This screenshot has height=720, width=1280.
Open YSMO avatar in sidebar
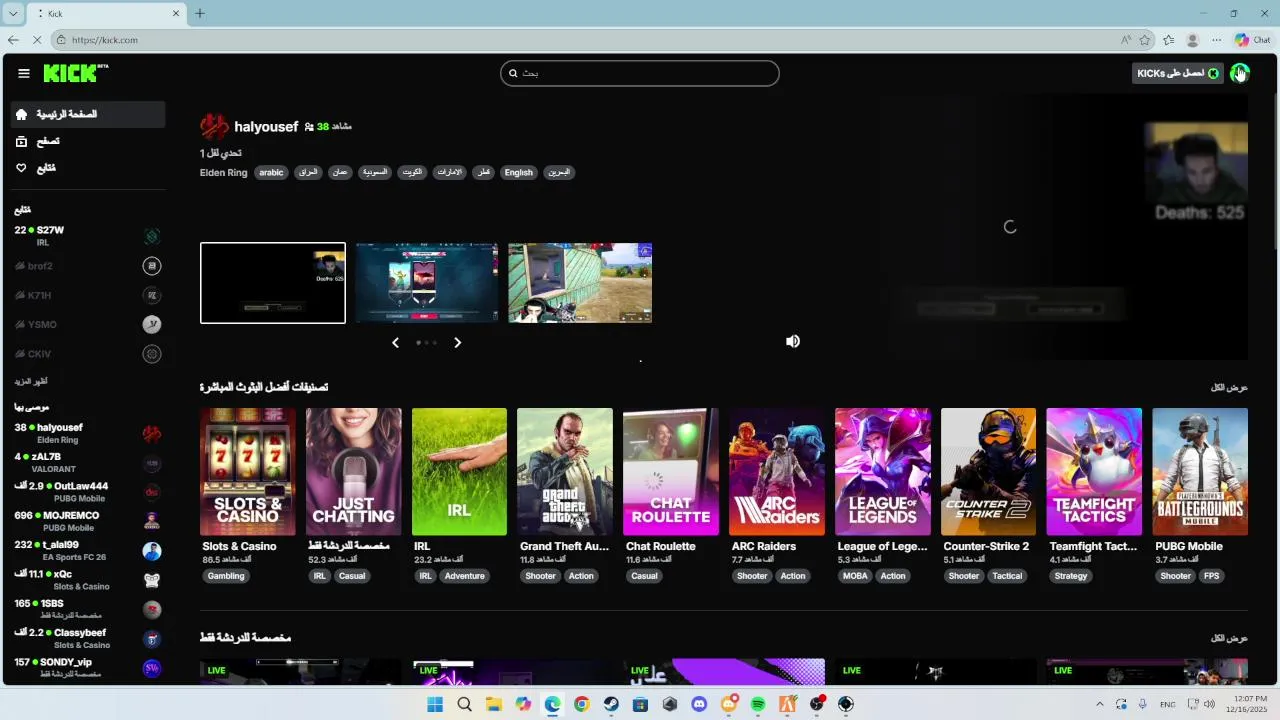[152, 325]
